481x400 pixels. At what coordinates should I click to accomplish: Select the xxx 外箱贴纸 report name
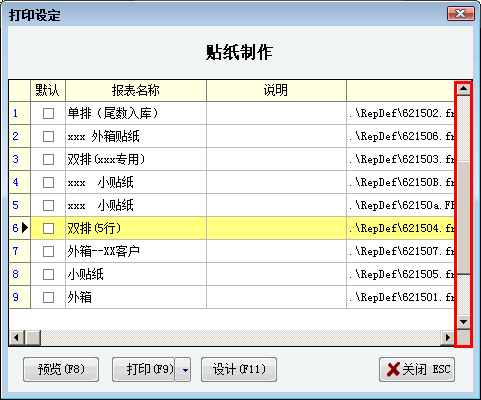pyautogui.click(x=136, y=136)
